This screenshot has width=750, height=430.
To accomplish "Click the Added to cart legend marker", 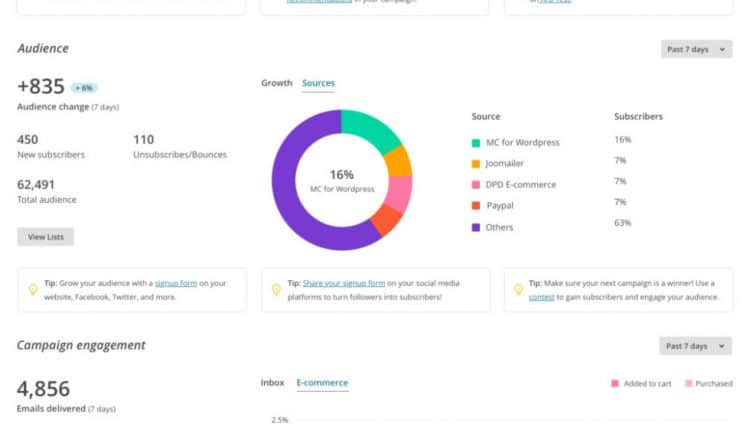I will pyautogui.click(x=615, y=383).
